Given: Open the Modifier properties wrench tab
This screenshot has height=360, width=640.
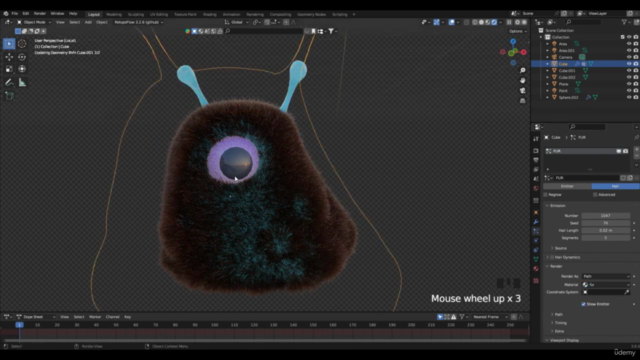Looking at the screenshot, I should pyautogui.click(x=536, y=222).
